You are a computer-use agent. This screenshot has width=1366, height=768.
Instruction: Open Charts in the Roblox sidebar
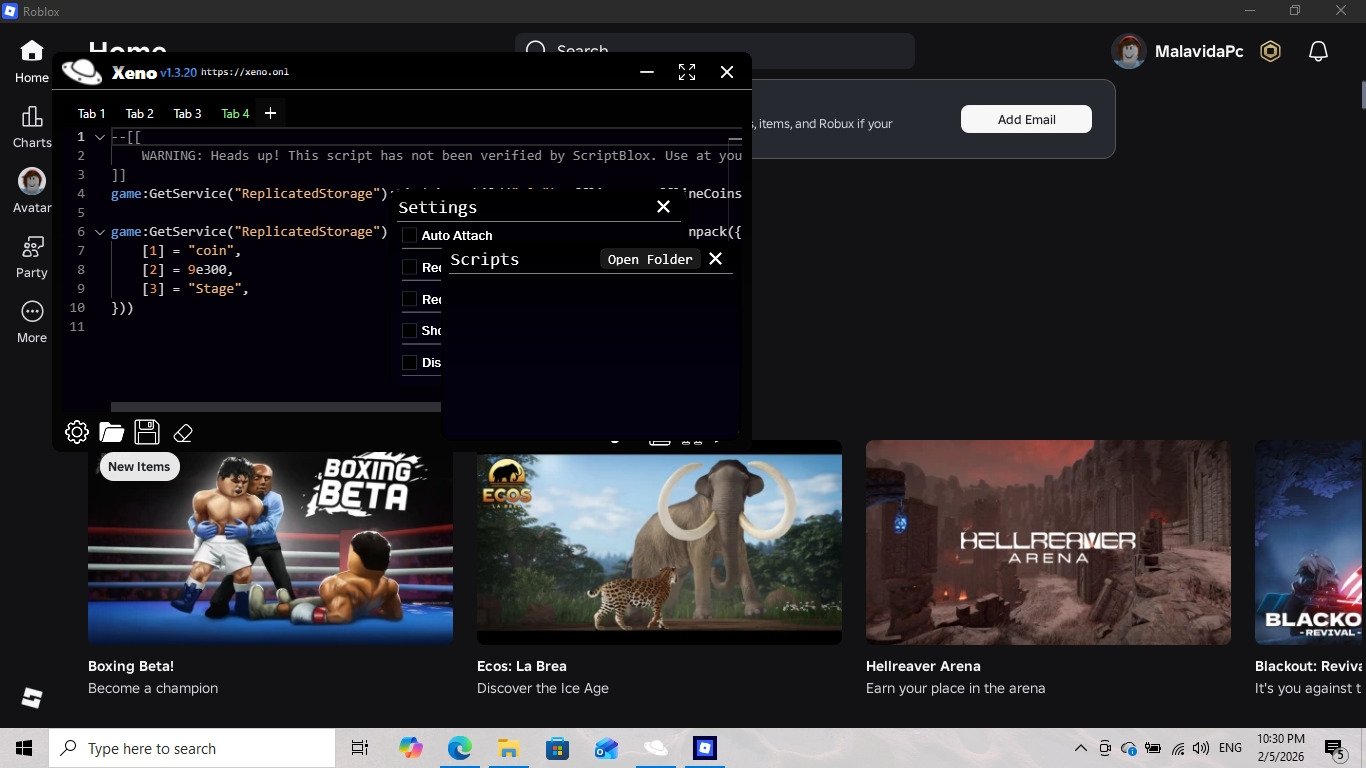[32, 127]
